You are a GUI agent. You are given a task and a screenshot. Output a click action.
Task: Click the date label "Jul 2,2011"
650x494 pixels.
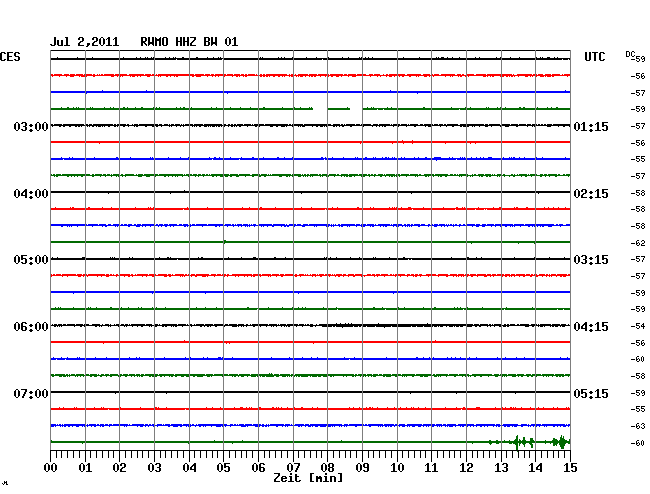pos(85,42)
